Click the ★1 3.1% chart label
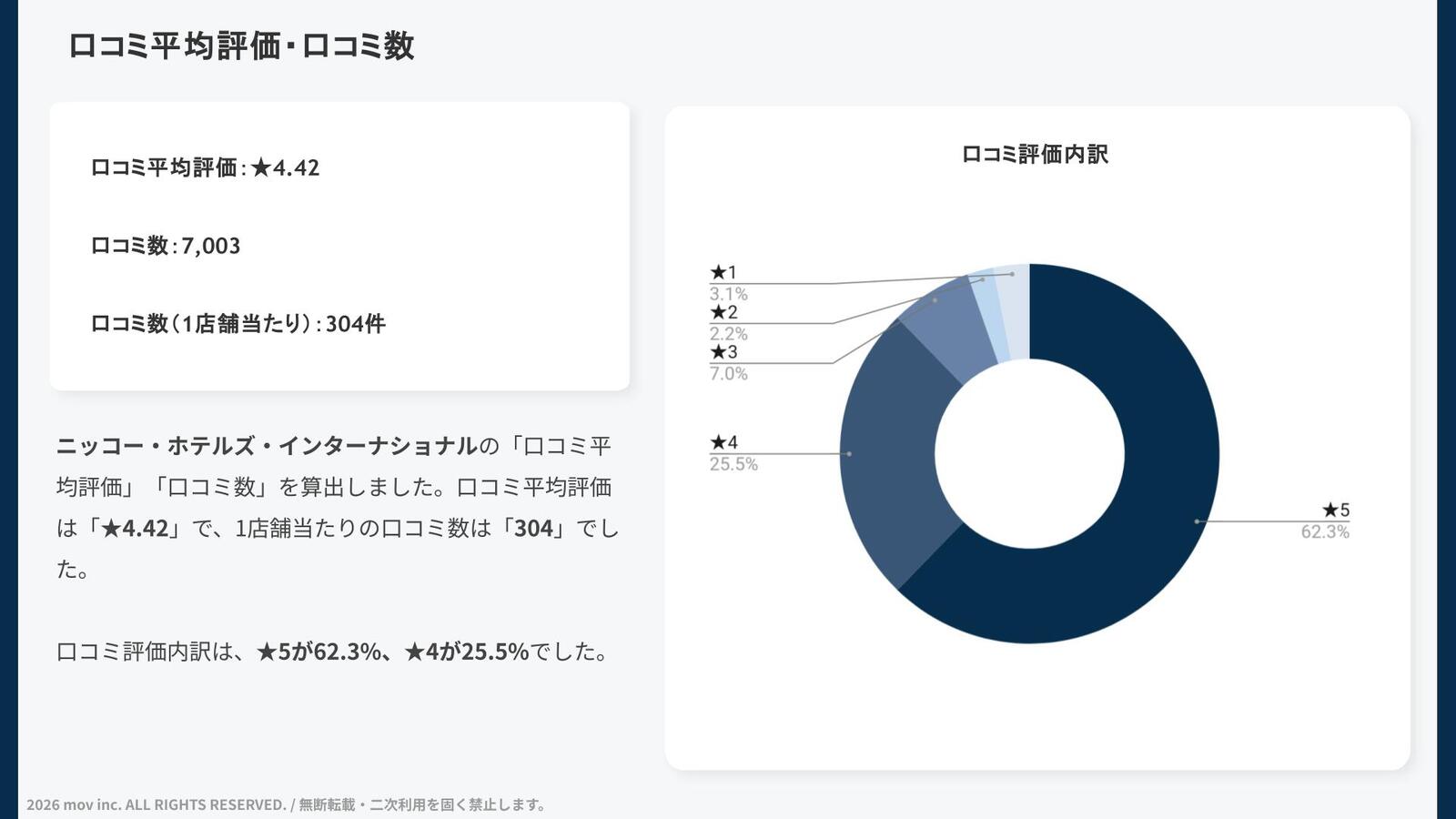1456x819 pixels. click(728, 282)
